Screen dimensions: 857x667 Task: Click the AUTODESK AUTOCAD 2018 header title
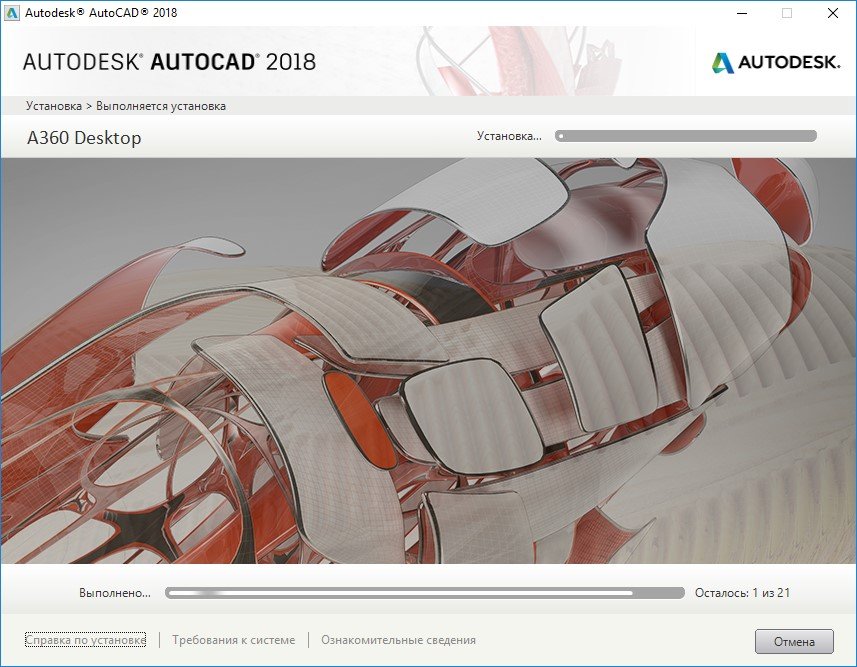(x=169, y=62)
